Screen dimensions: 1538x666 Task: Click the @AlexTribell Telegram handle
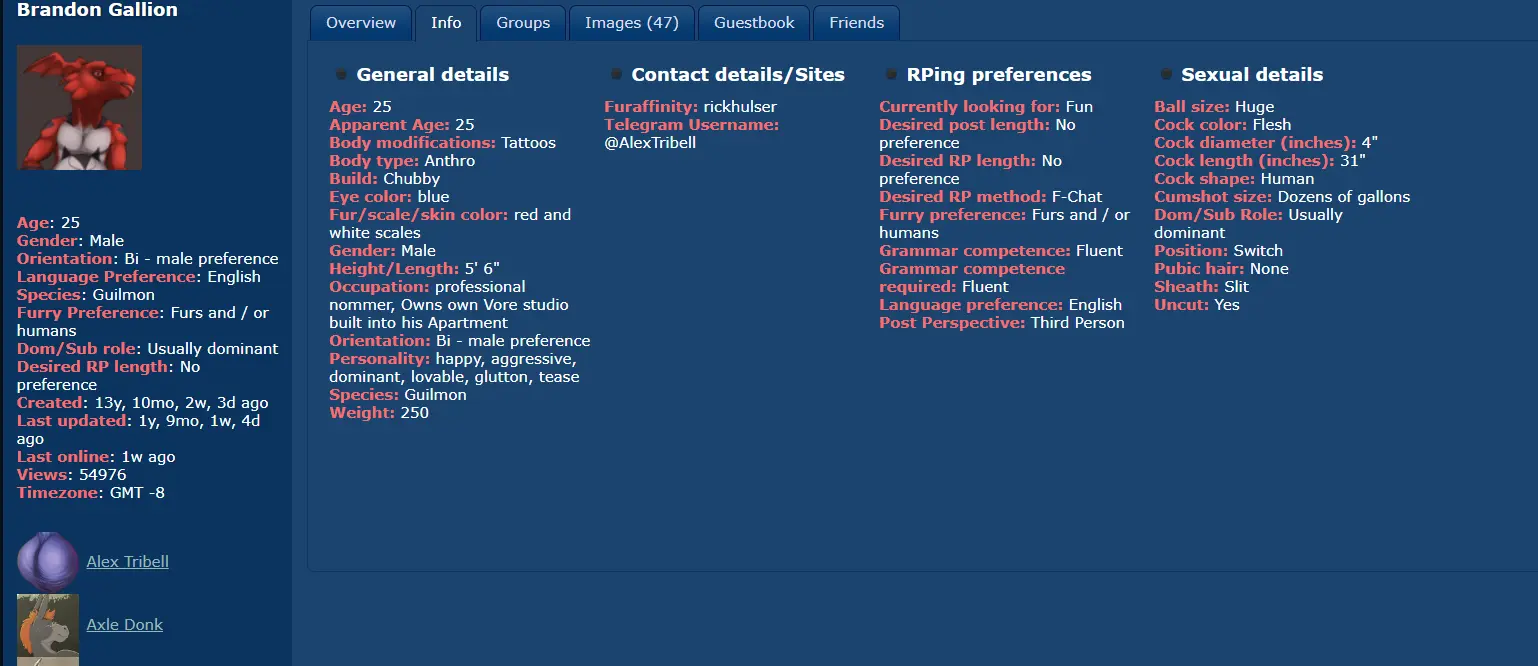click(650, 143)
